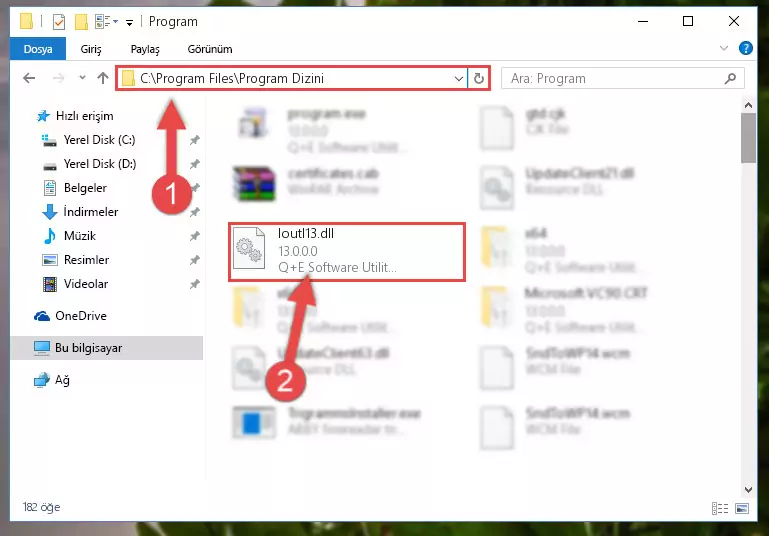The height and width of the screenshot is (536, 769).
Task: Click the New folder quick access icon
Action: (x=81, y=22)
